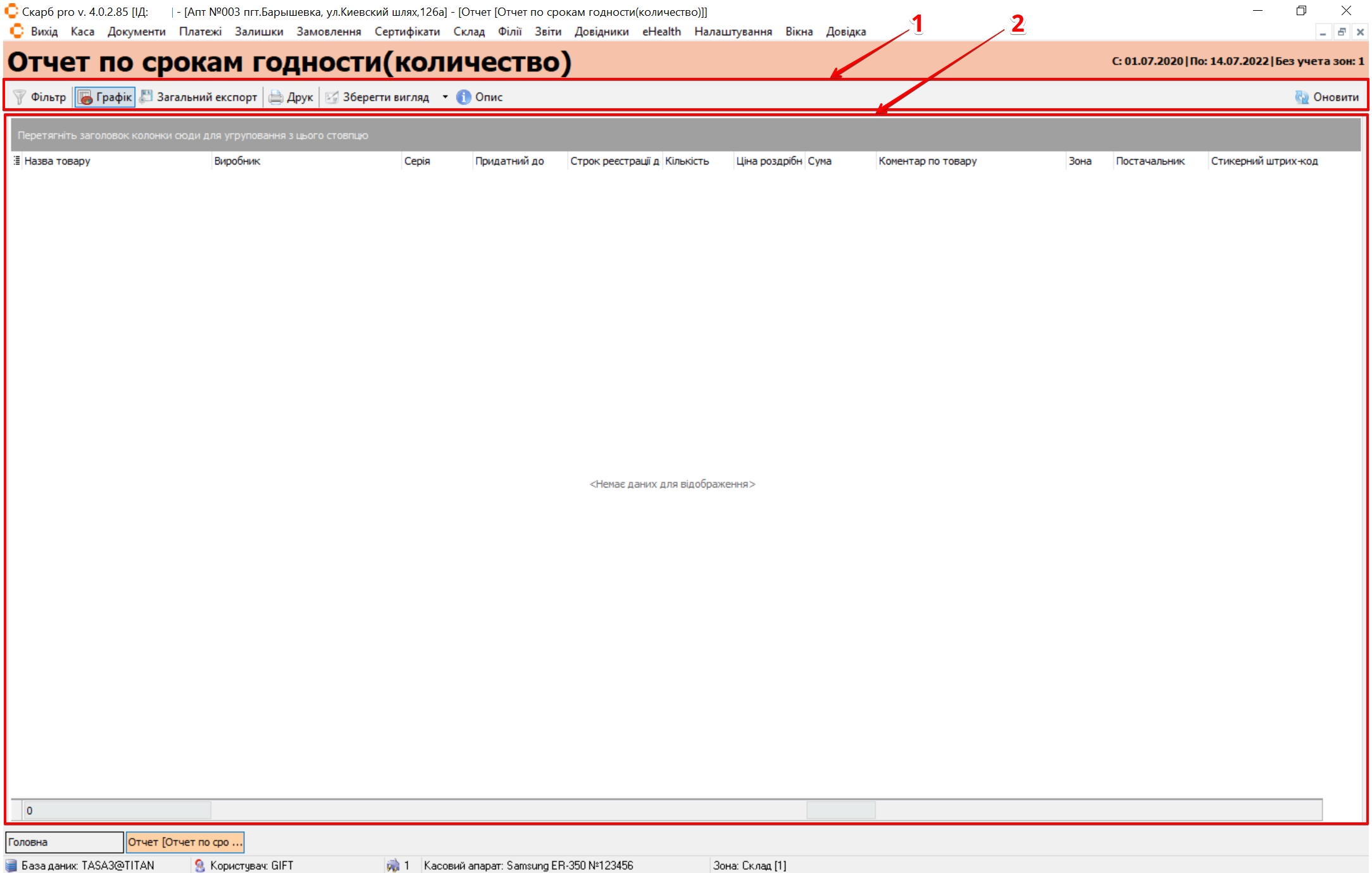1372x873 pixels.
Task: Select the Отчет по сро... tab
Action: pos(185,842)
